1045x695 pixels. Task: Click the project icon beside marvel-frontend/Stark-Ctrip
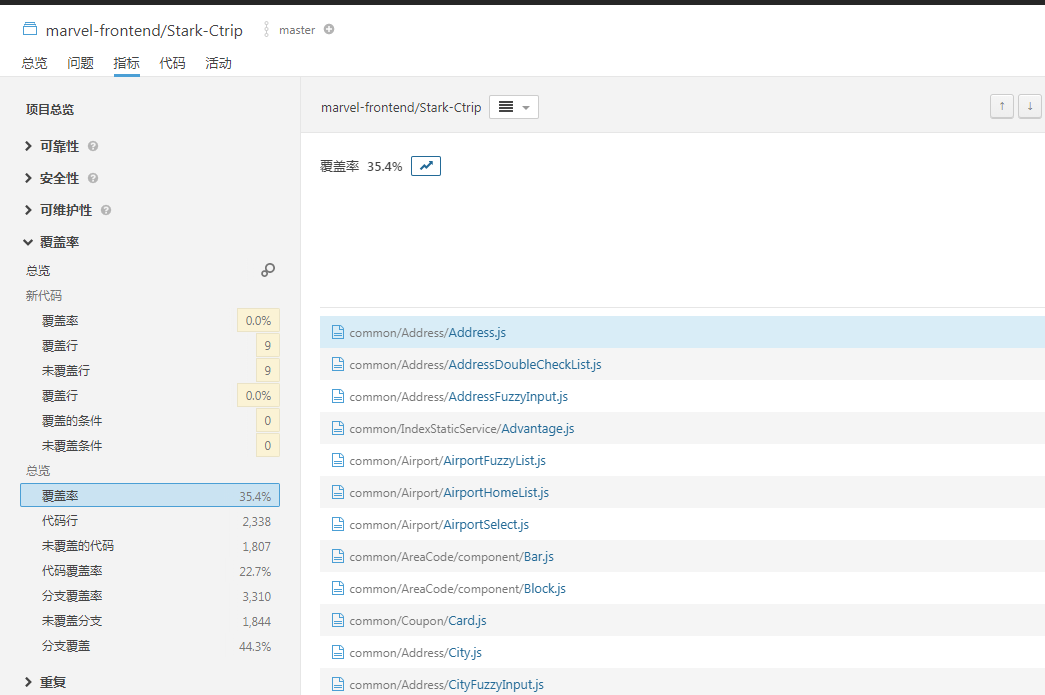(30, 30)
